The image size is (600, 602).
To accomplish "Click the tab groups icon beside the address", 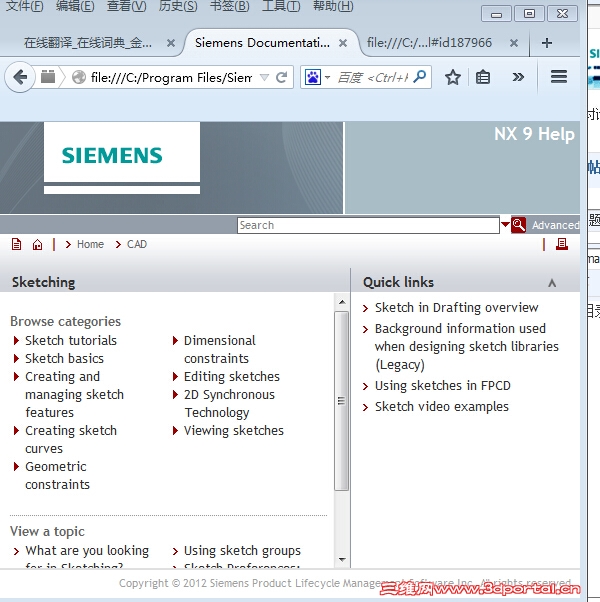I will 48,77.
